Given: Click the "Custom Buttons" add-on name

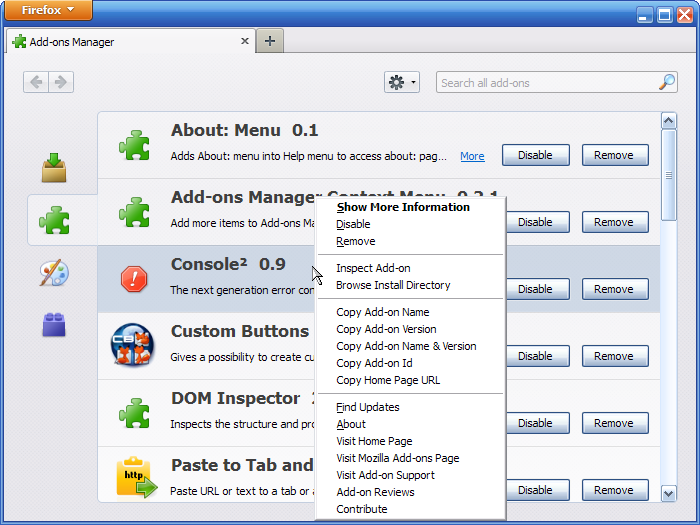Looking at the screenshot, I should pos(240,331).
